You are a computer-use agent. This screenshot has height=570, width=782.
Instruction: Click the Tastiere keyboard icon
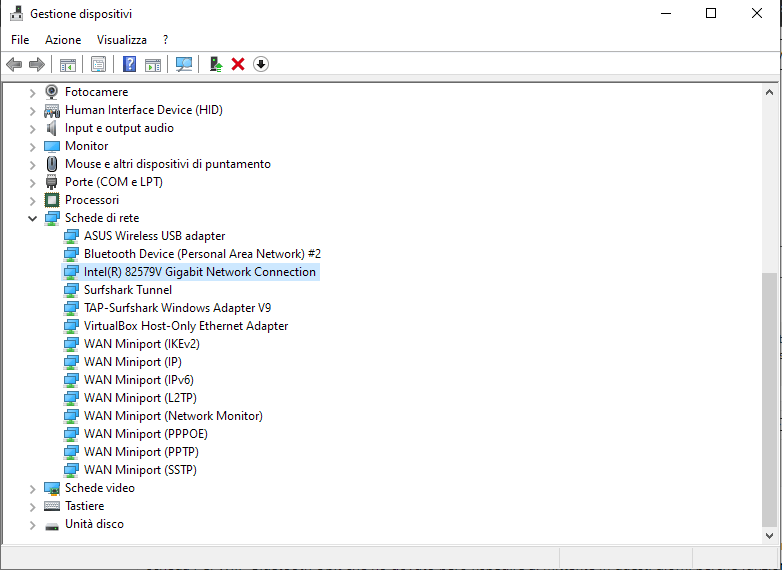52,506
